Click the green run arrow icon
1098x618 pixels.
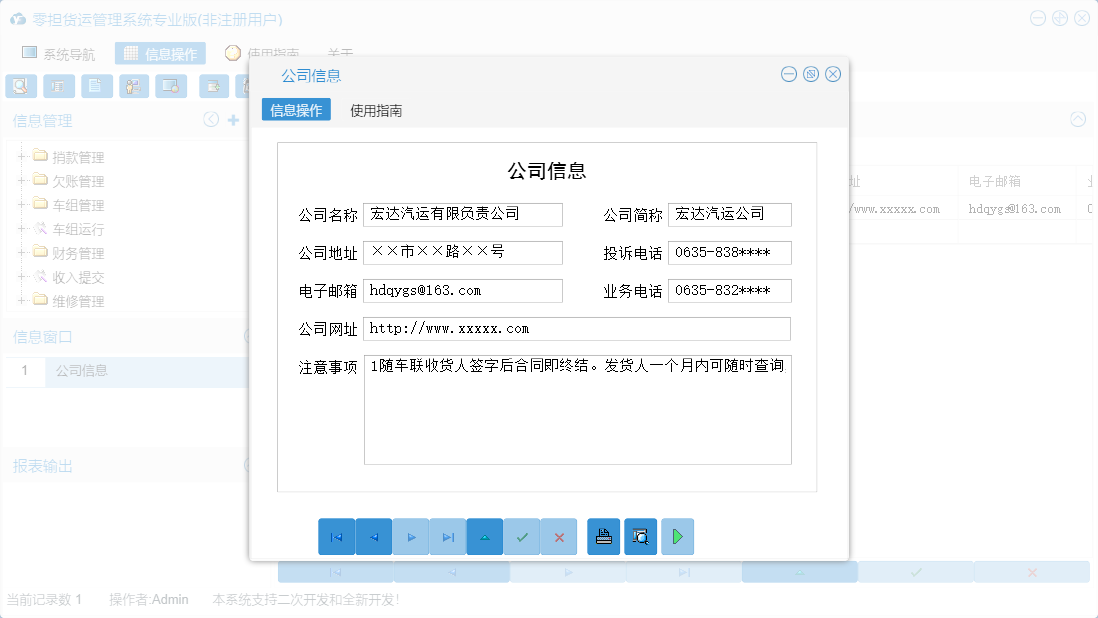click(677, 537)
